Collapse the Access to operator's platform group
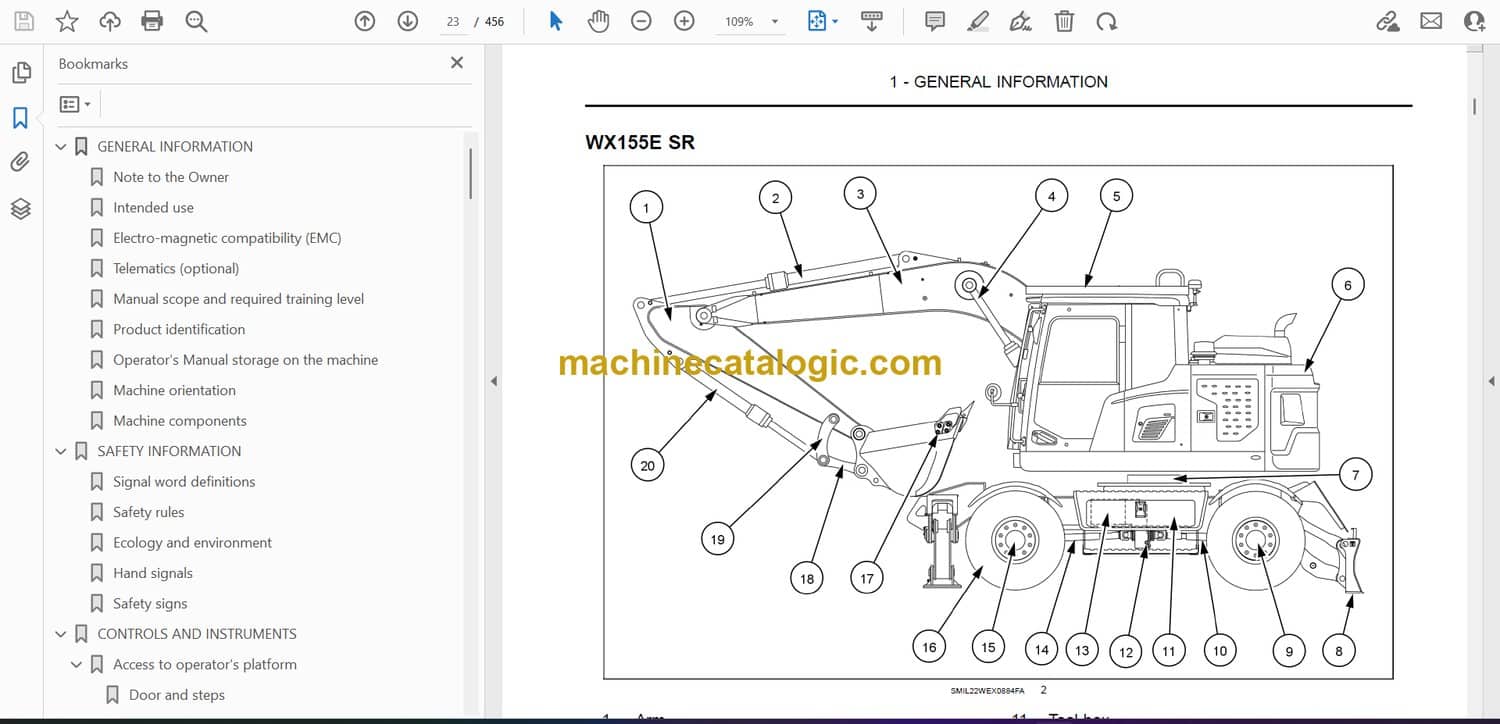1500x724 pixels. coord(76,665)
